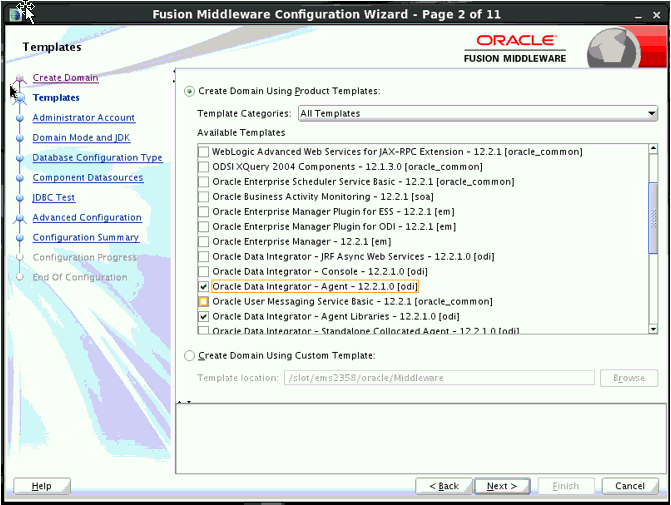Click templates list scroll down arrow
671x505 pixels.
click(x=653, y=329)
